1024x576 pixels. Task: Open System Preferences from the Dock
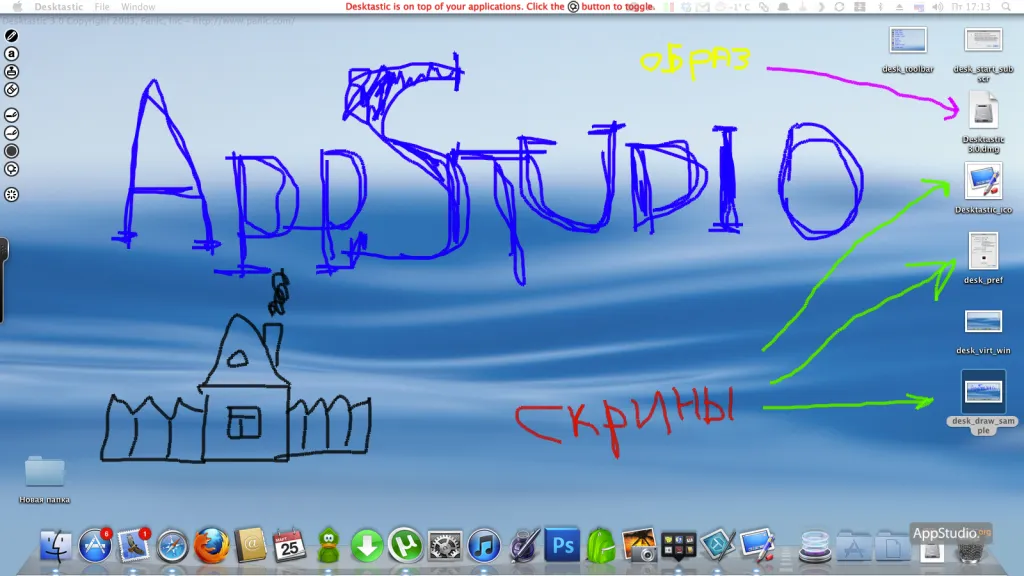point(445,545)
